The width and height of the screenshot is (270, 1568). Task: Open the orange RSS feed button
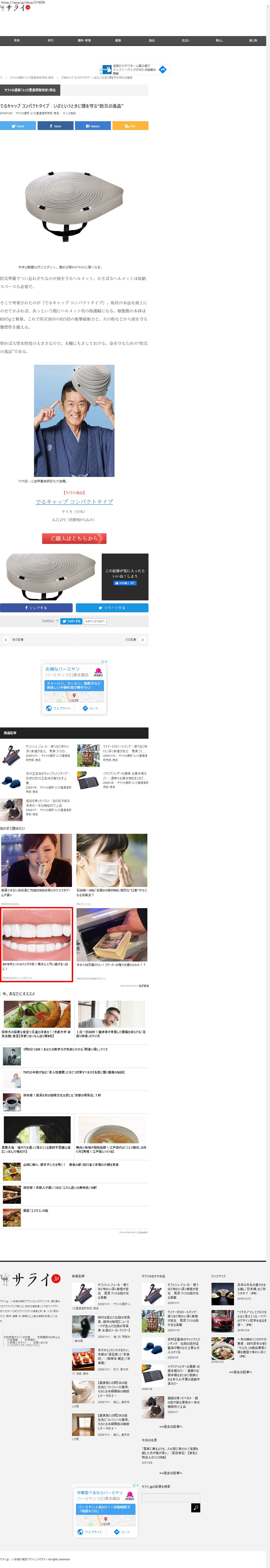click(x=130, y=126)
